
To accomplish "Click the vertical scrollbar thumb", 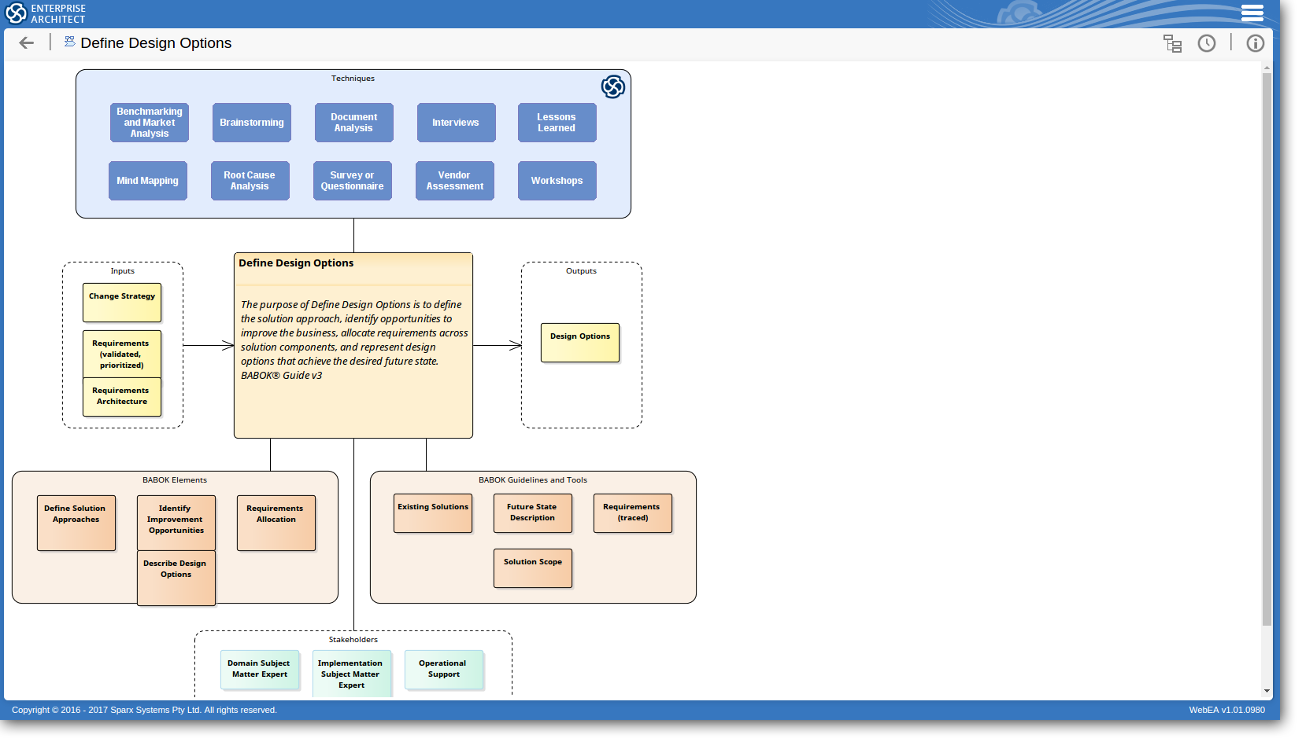I will click(1267, 350).
